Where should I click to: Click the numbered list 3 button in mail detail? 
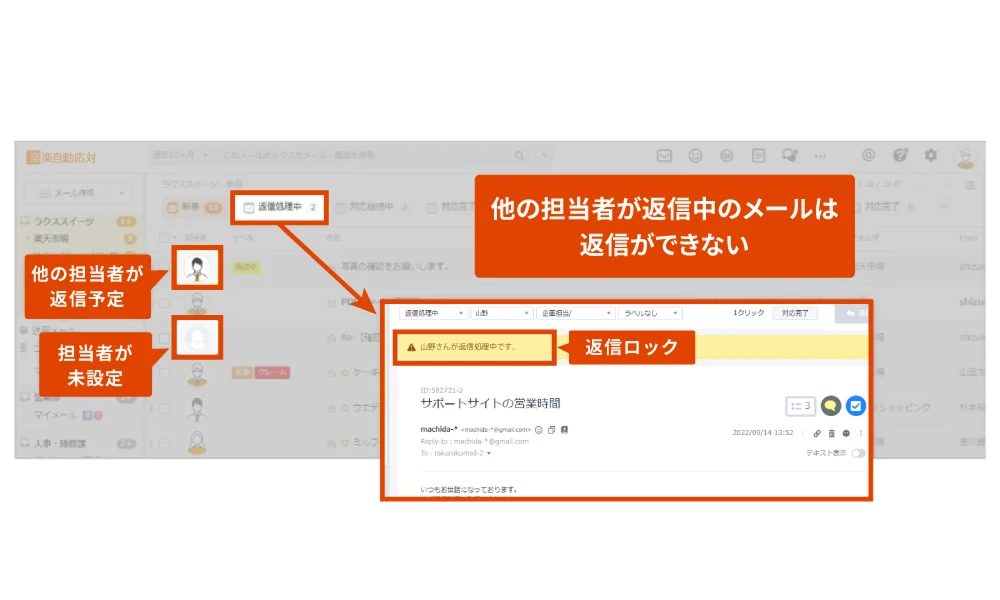pyautogui.click(x=800, y=406)
